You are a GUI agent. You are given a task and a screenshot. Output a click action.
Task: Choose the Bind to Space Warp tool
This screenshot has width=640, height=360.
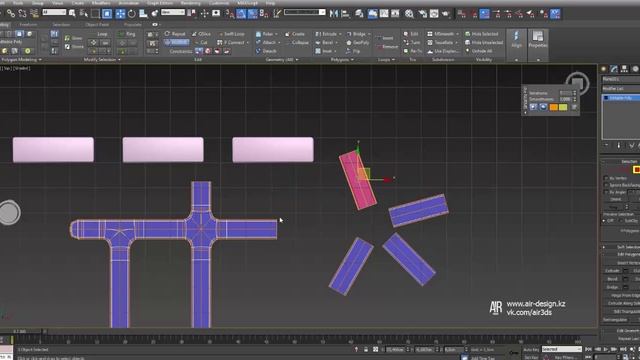[x=34, y=13]
